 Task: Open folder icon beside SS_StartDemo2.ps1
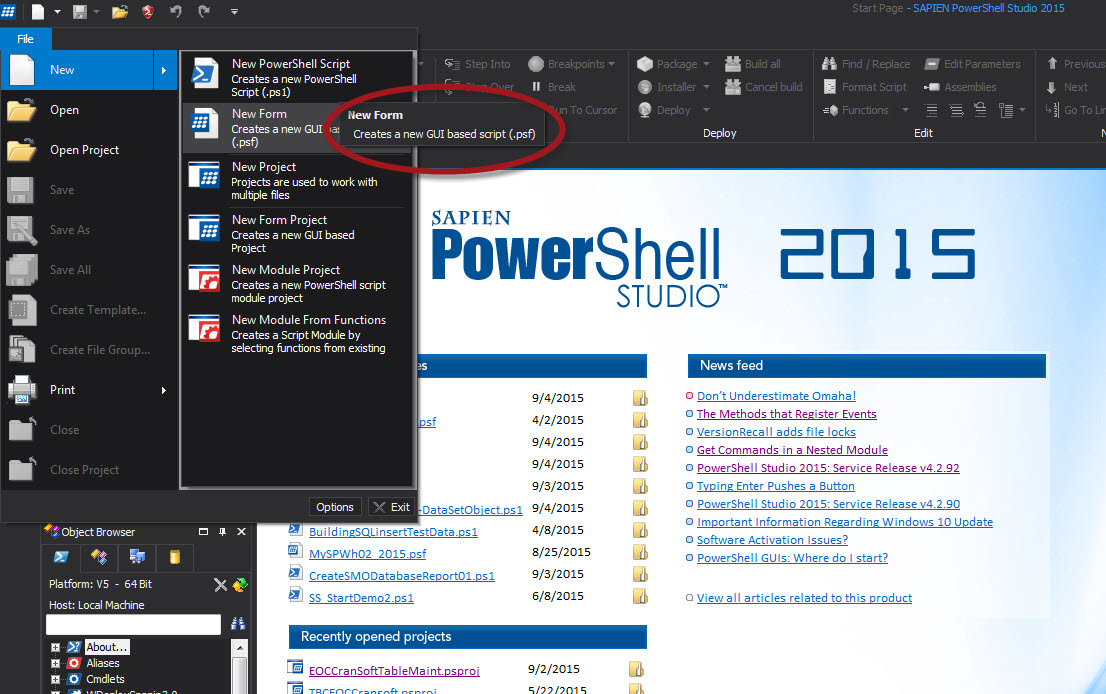(640, 597)
